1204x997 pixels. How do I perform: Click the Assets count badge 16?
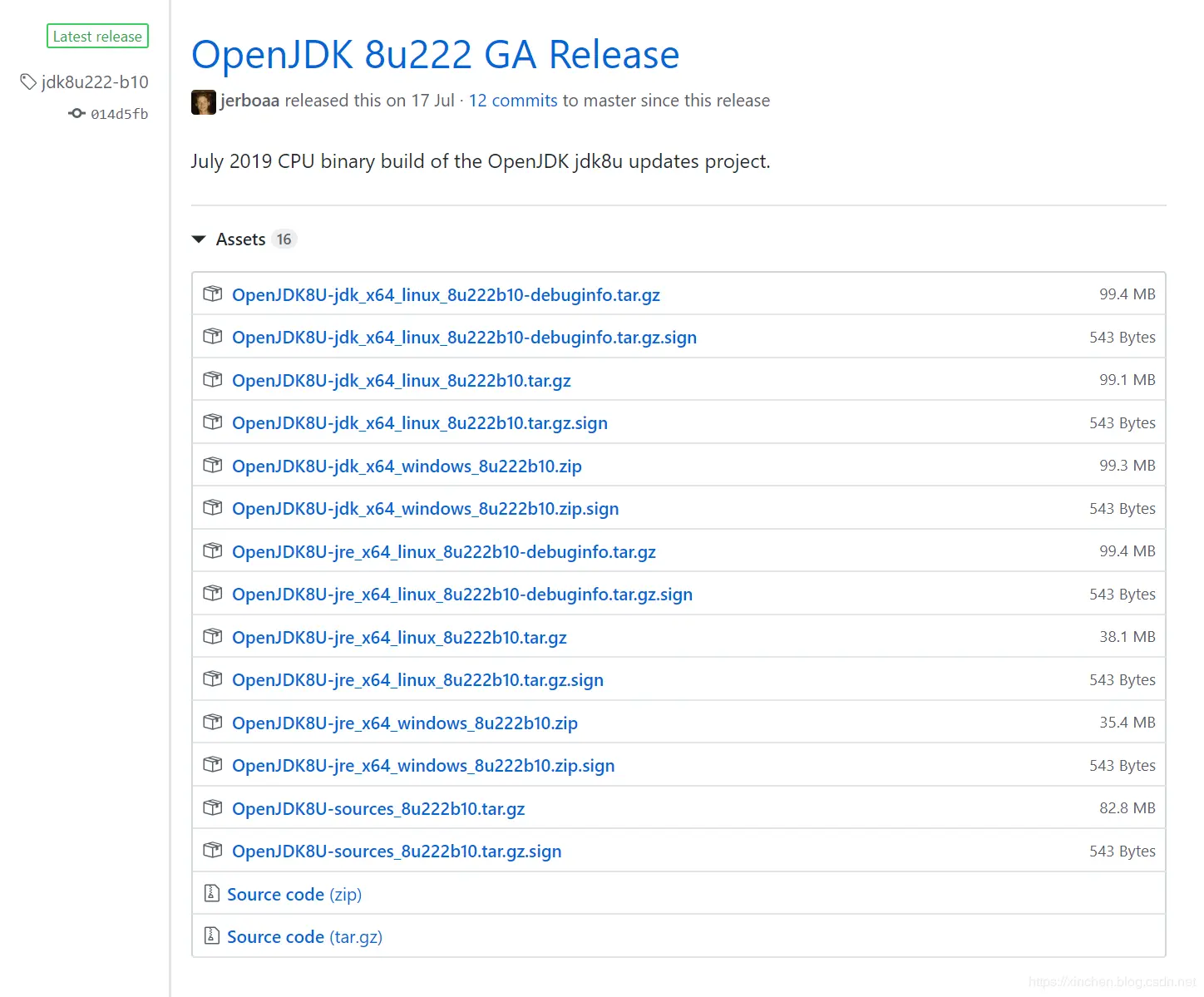point(284,239)
